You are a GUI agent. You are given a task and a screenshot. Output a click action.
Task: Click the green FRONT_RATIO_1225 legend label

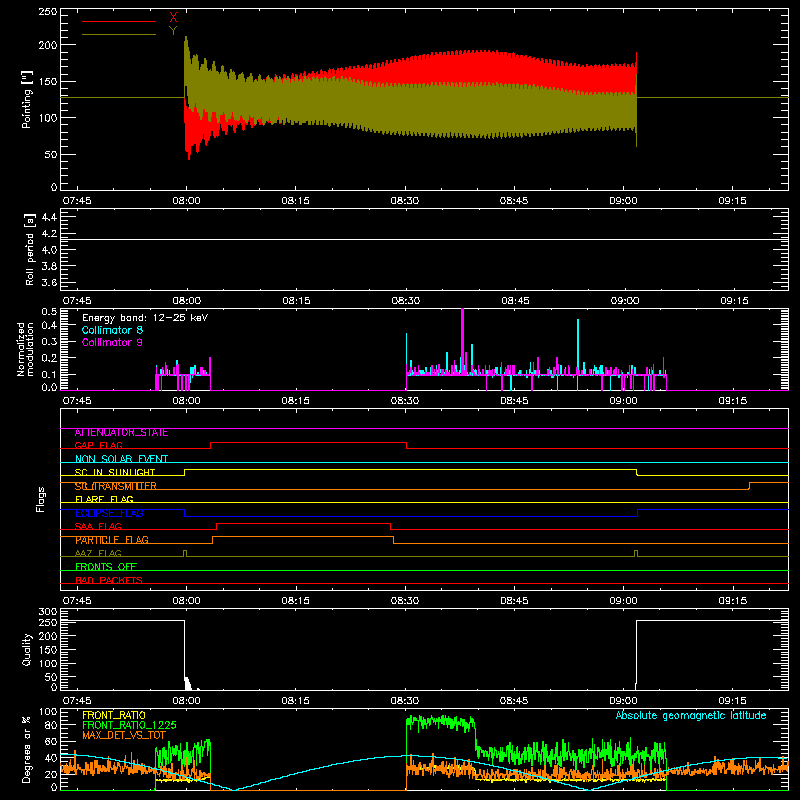129,725
